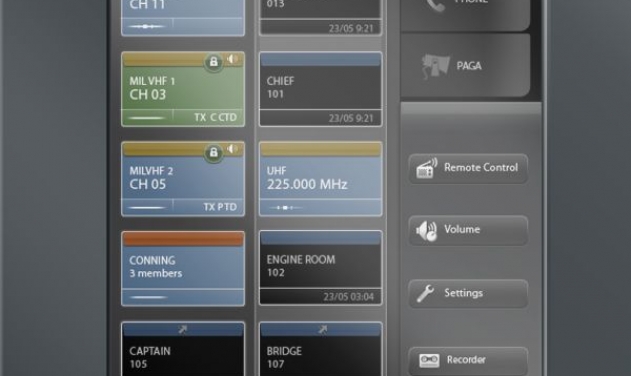Image resolution: width=631 pixels, height=376 pixels.
Task: Click the Remote Control radio icon
Action: (427, 168)
